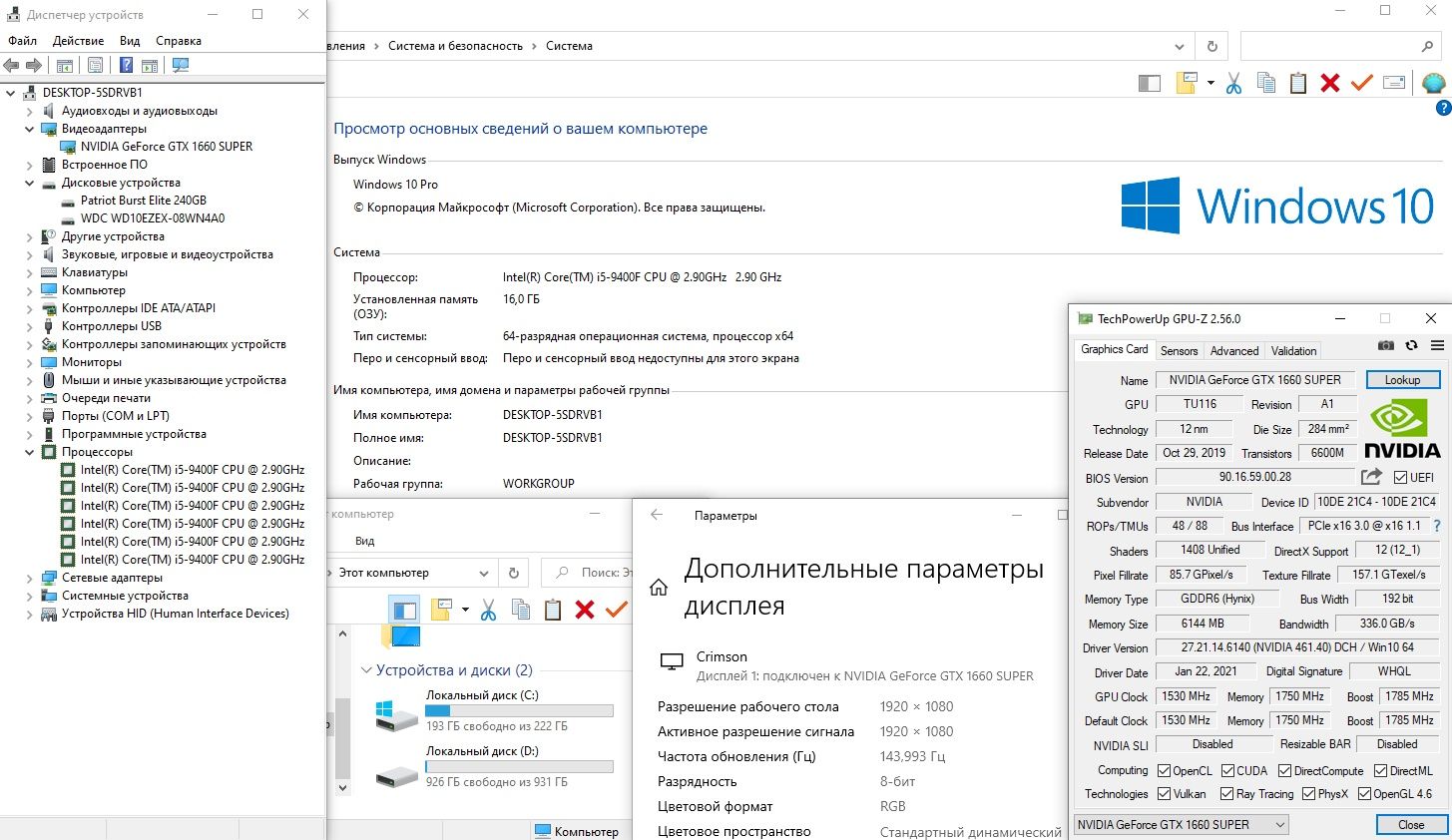Click BIOS share/export arrow icon in GPU-Z
Screen dimensions: 1452x840
(1372, 477)
